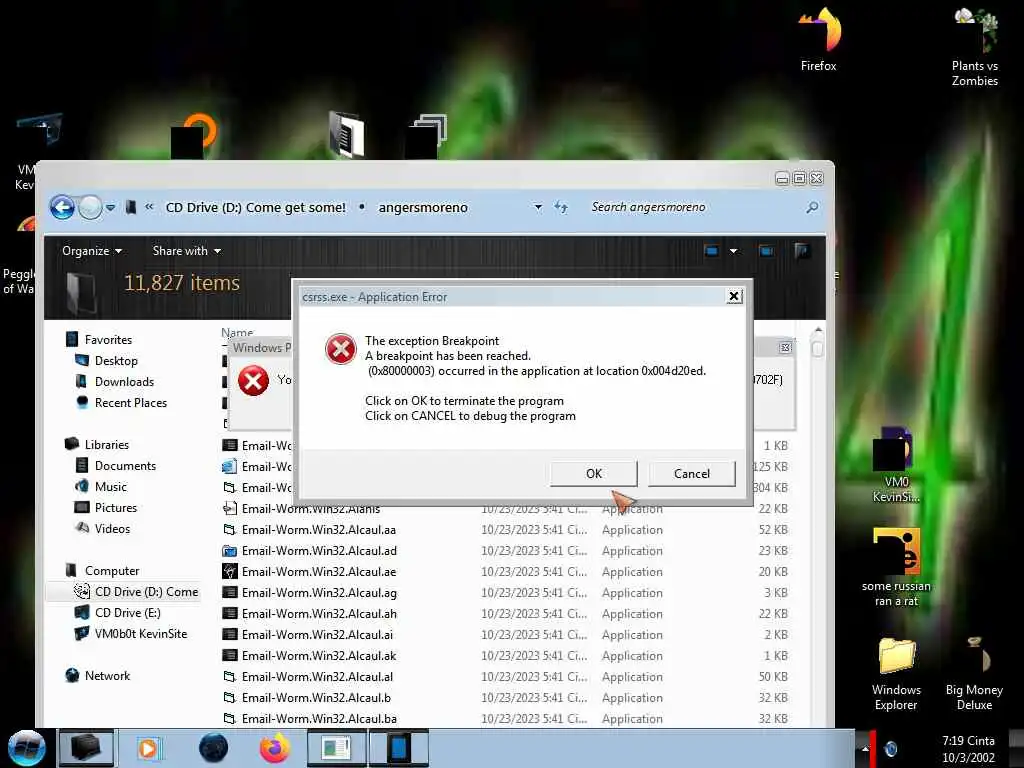The height and width of the screenshot is (768, 1024).
Task: Click the taskbar clock showing 7:19
Action: click(x=968, y=749)
